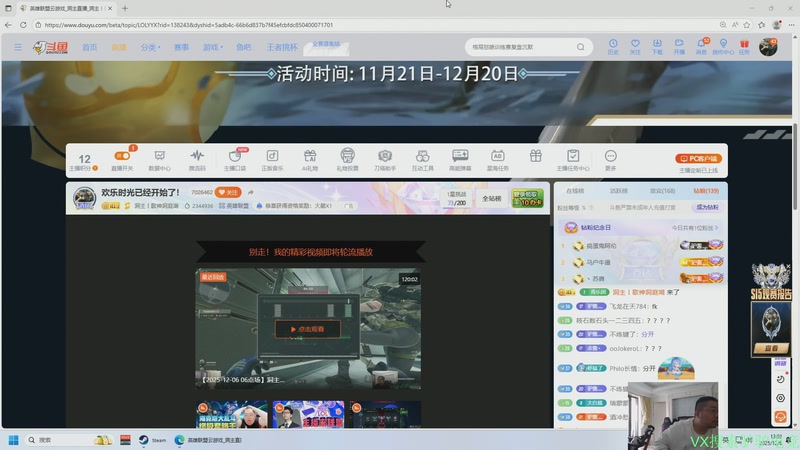The image size is (800, 450).
Task: Click the Douyu search input field
Action: 520,47
